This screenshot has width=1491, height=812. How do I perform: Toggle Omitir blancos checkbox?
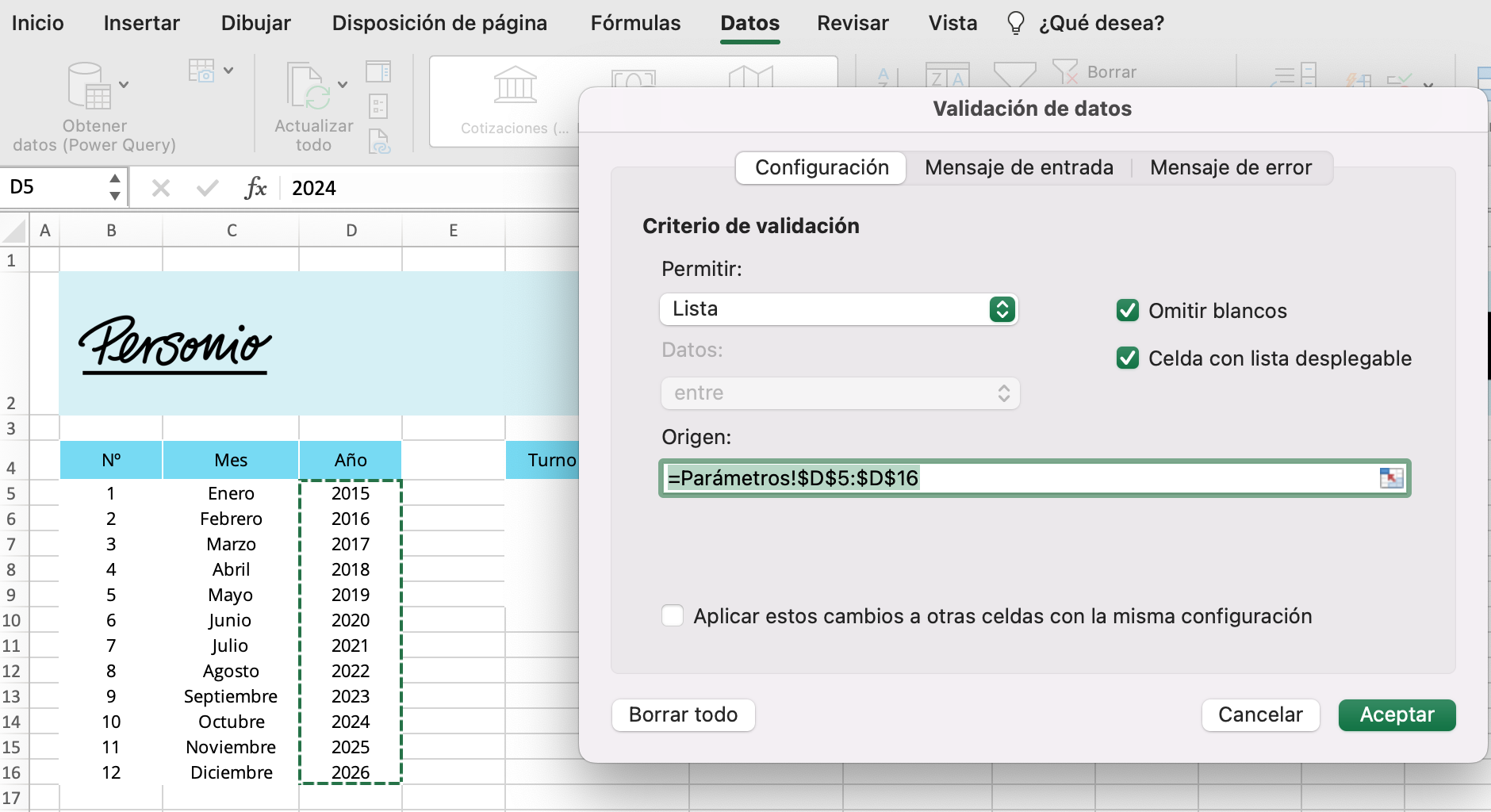(x=1128, y=310)
